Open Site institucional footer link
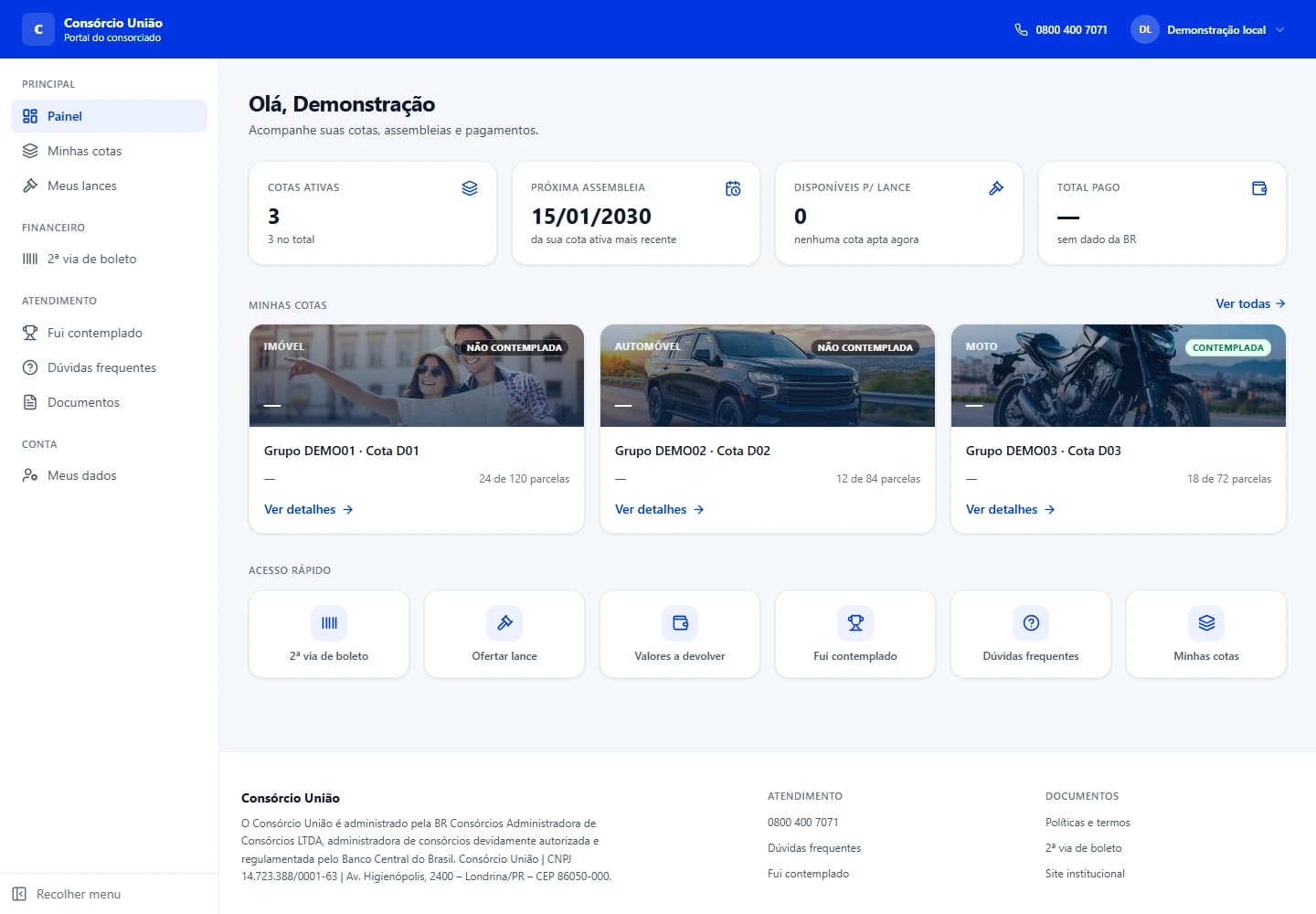The image size is (1316, 914). click(x=1085, y=874)
